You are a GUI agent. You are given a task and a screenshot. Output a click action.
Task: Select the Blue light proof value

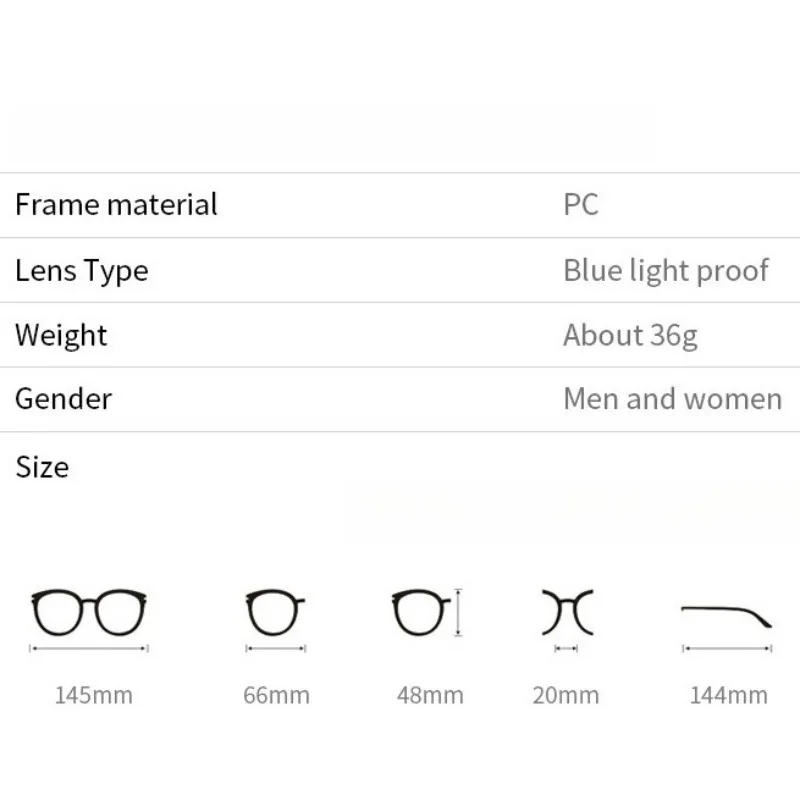click(x=666, y=270)
